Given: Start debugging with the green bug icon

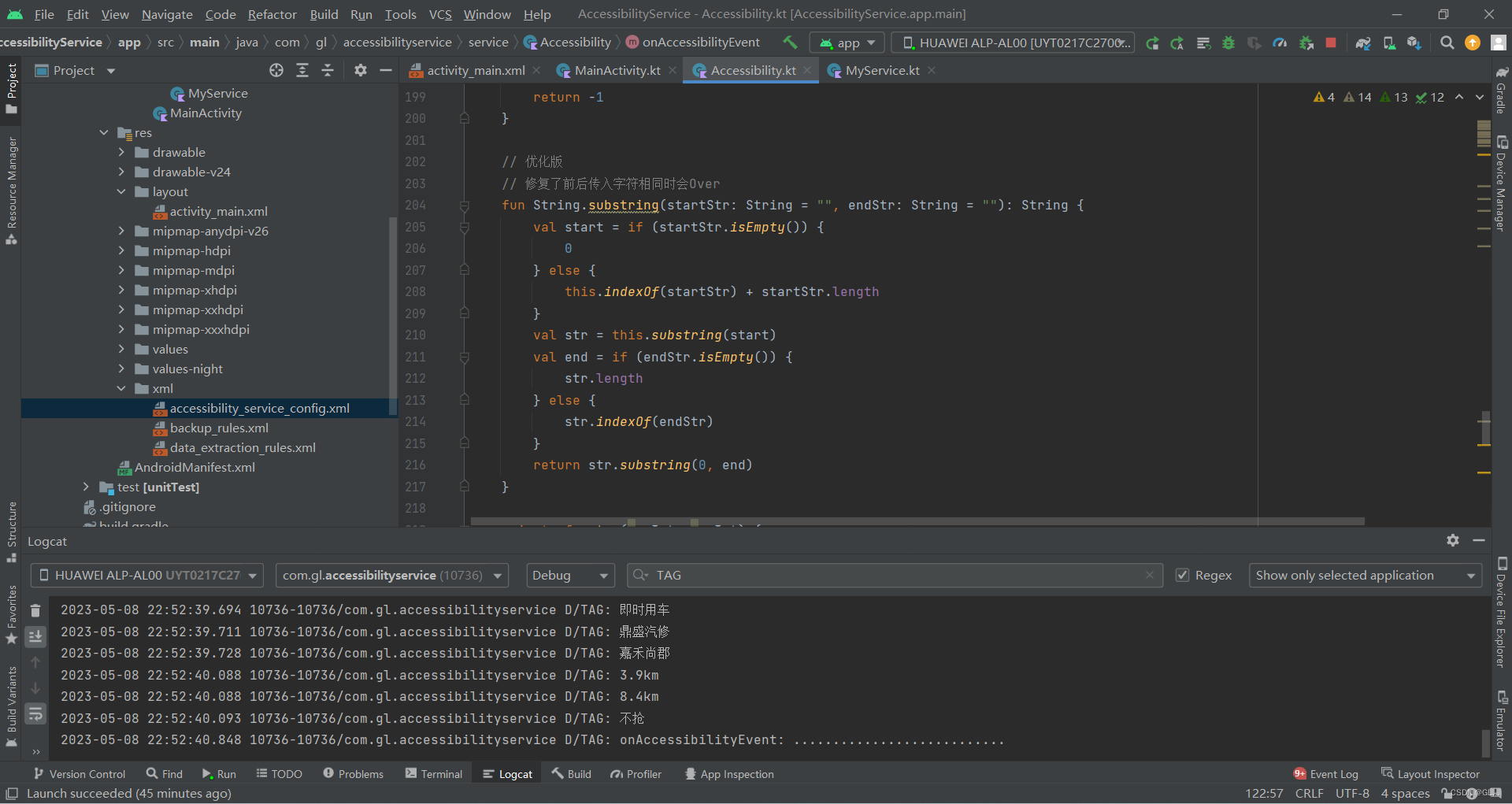Looking at the screenshot, I should pyautogui.click(x=1228, y=43).
